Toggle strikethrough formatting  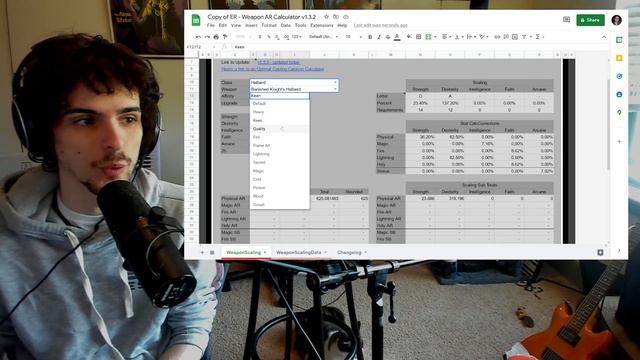pyautogui.click(x=388, y=37)
